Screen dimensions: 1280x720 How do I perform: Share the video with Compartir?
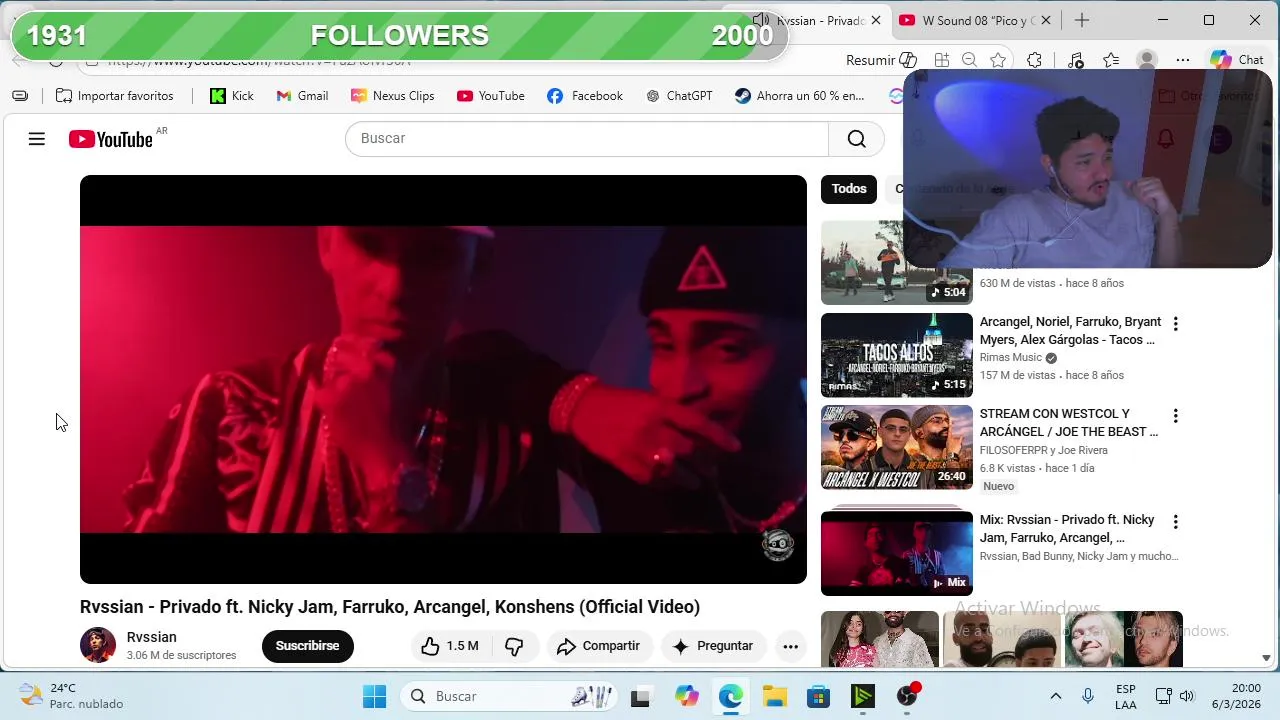(598, 646)
